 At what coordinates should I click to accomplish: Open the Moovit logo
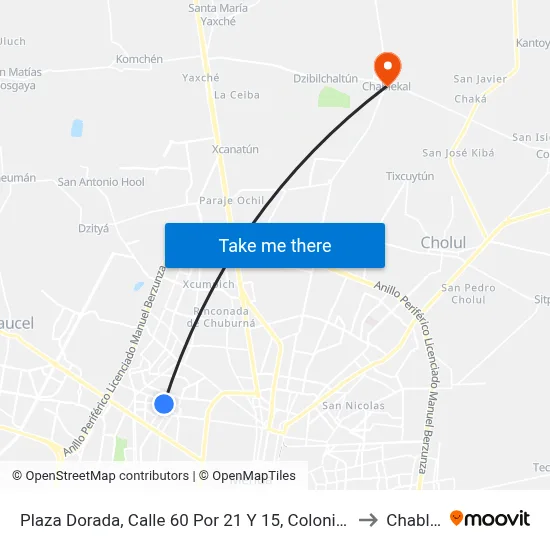(x=490, y=518)
